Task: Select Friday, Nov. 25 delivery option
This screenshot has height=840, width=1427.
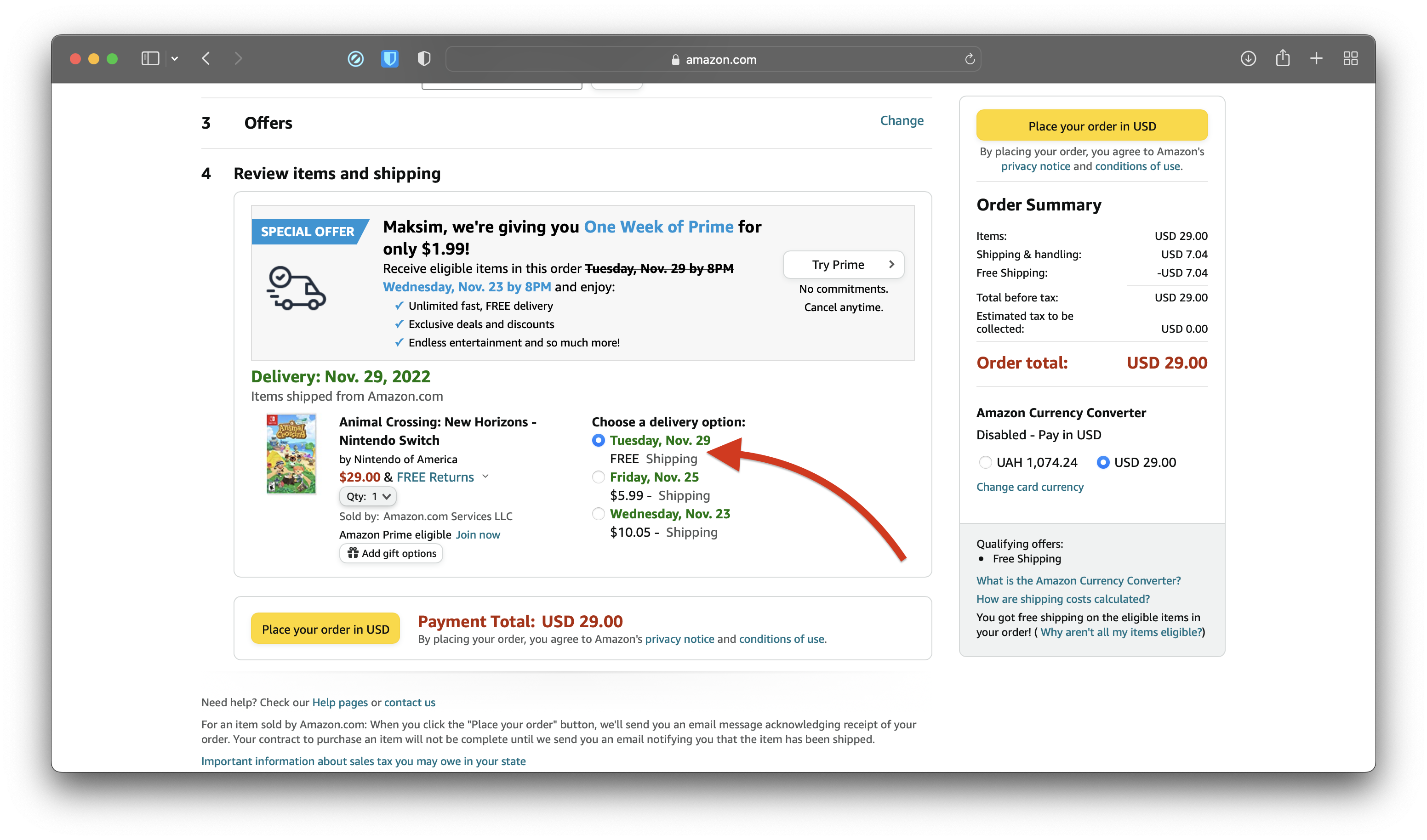Action: click(x=598, y=477)
